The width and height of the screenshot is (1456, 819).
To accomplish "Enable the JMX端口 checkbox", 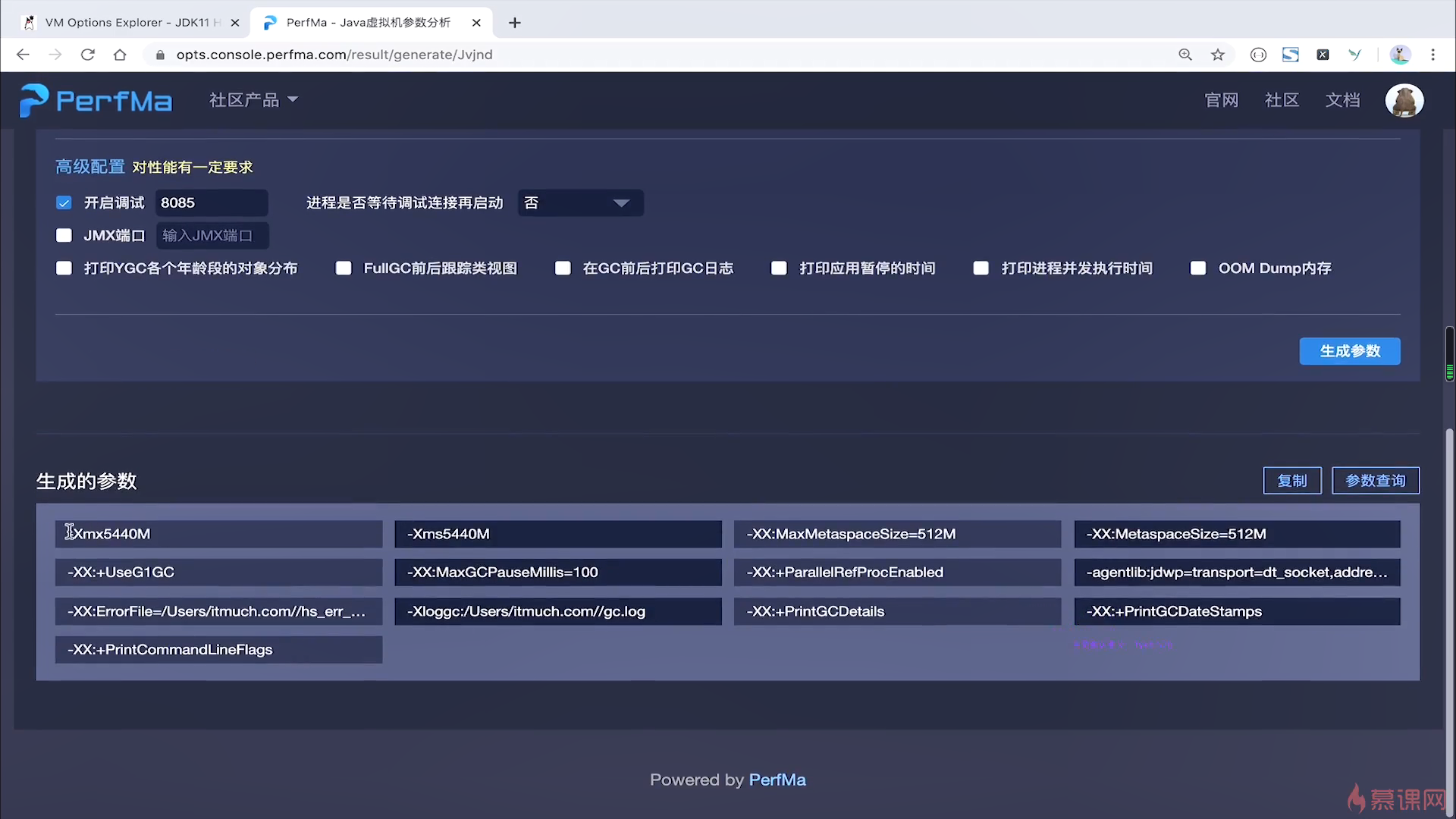I will click(64, 236).
